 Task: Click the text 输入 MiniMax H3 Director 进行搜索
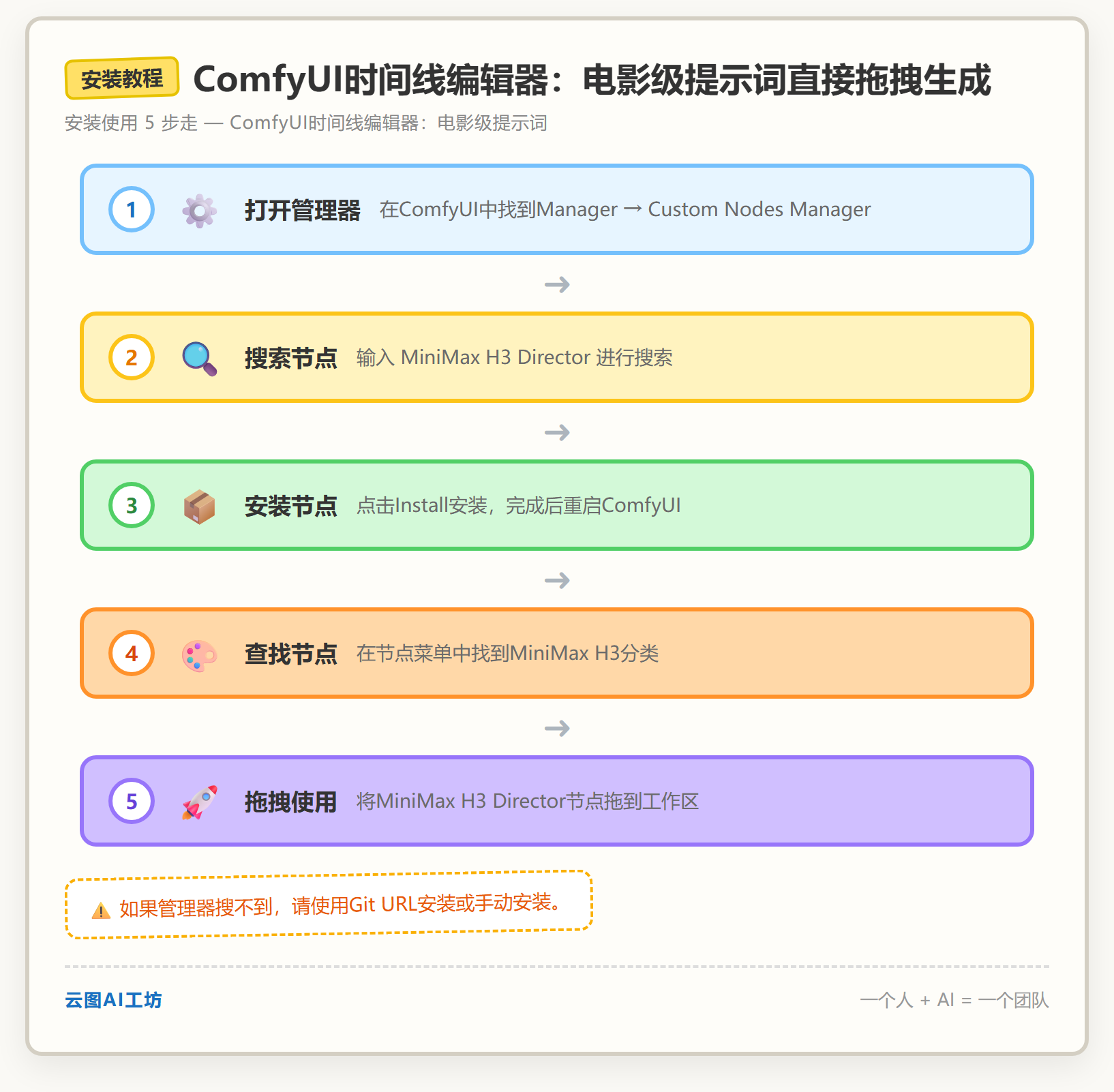(515, 357)
